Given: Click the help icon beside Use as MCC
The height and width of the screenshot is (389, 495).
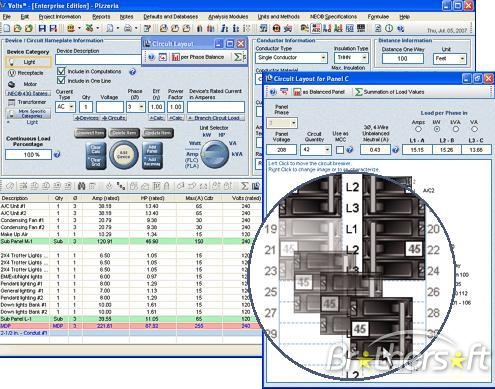Looking at the screenshot, I should (x=349, y=150).
